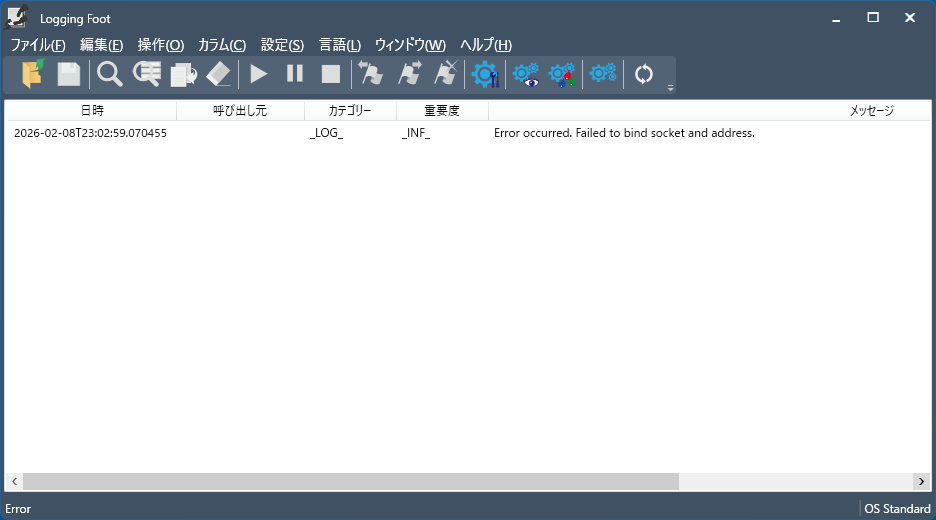Screen dimensions: 936x520
Task: Minimize the Logging Foot window
Action: (x=836, y=18)
